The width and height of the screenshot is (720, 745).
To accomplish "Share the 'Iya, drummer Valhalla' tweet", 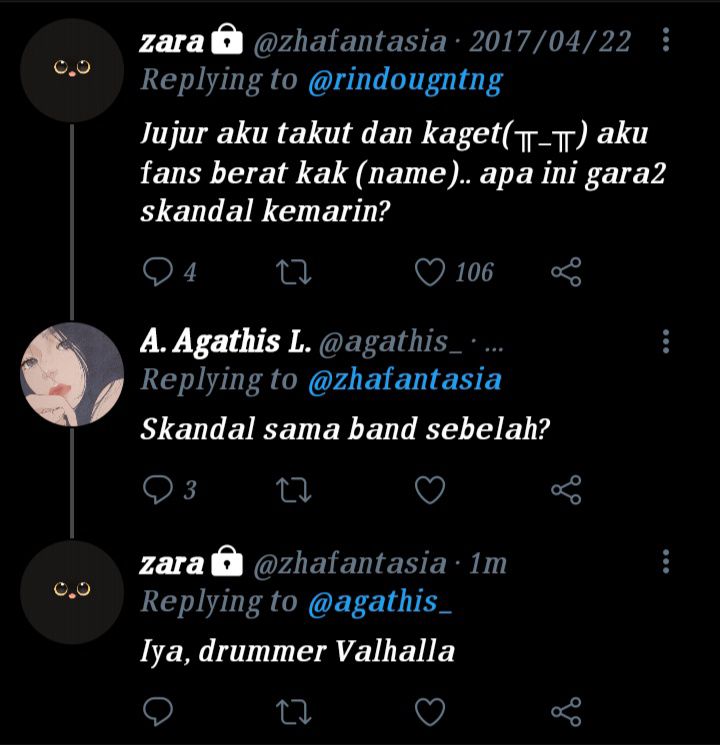I will [566, 711].
